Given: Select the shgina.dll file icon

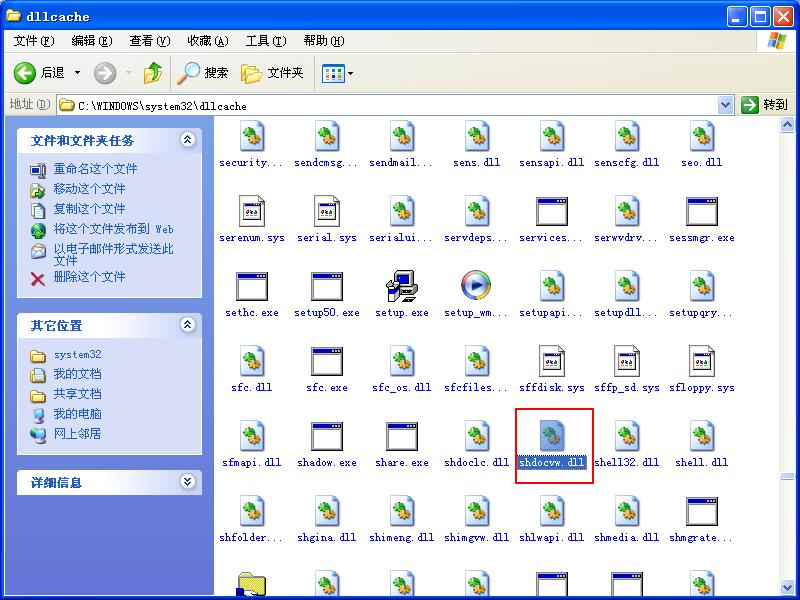Looking at the screenshot, I should [x=327, y=511].
